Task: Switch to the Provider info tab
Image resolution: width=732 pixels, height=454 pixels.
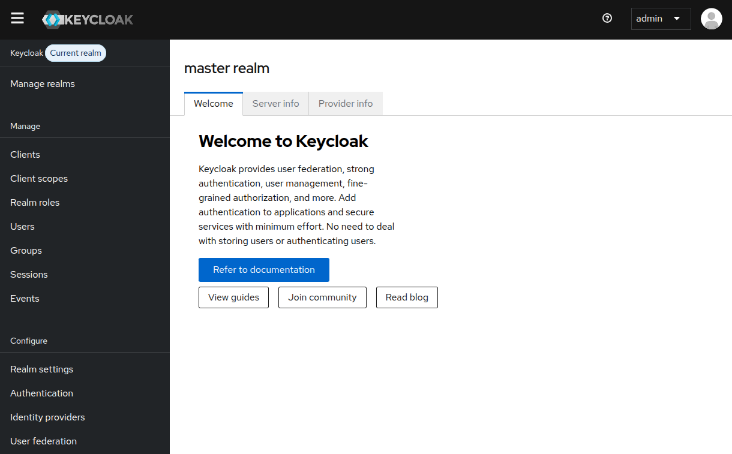Action: click(x=345, y=104)
